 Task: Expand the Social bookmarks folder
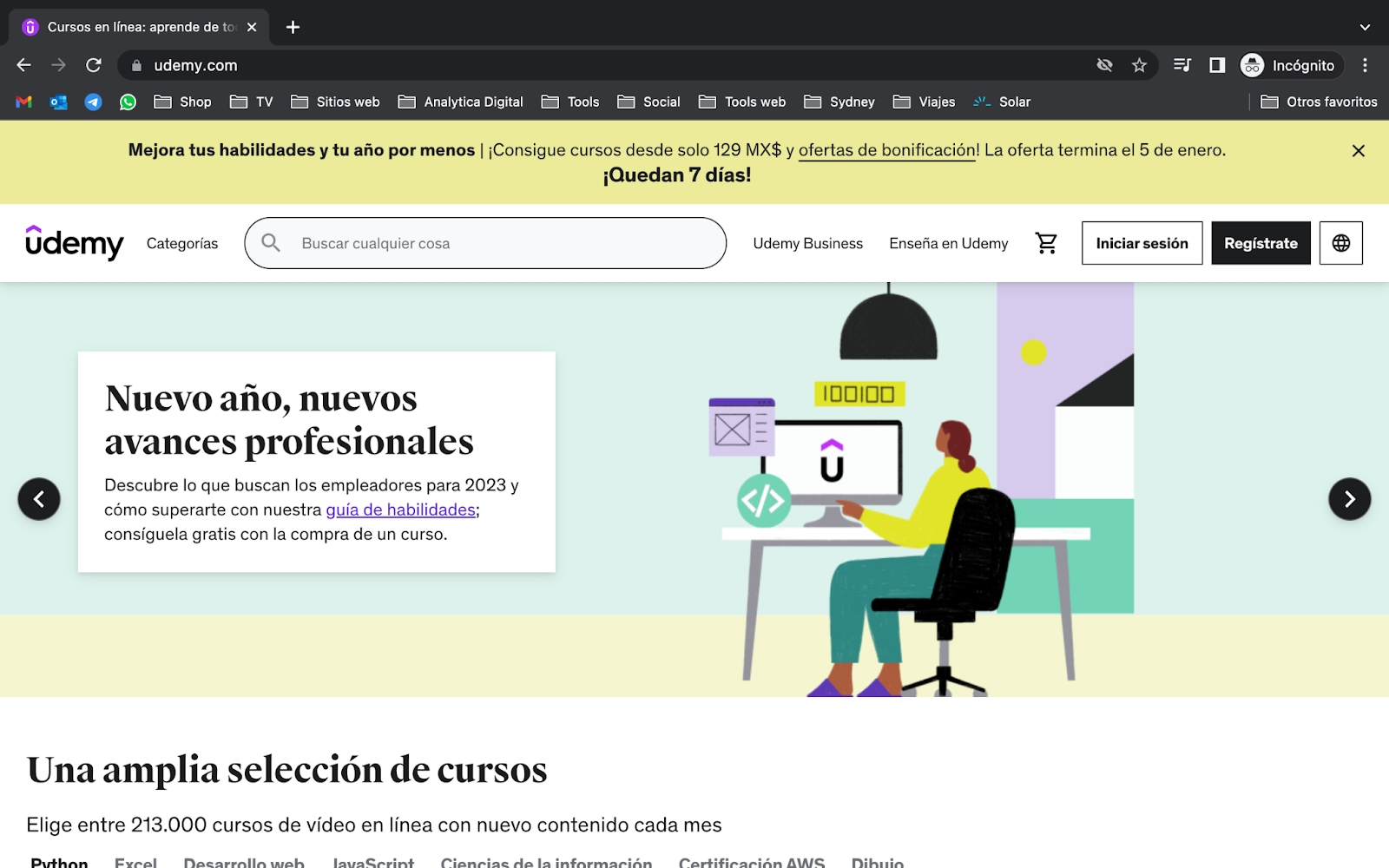click(x=648, y=102)
